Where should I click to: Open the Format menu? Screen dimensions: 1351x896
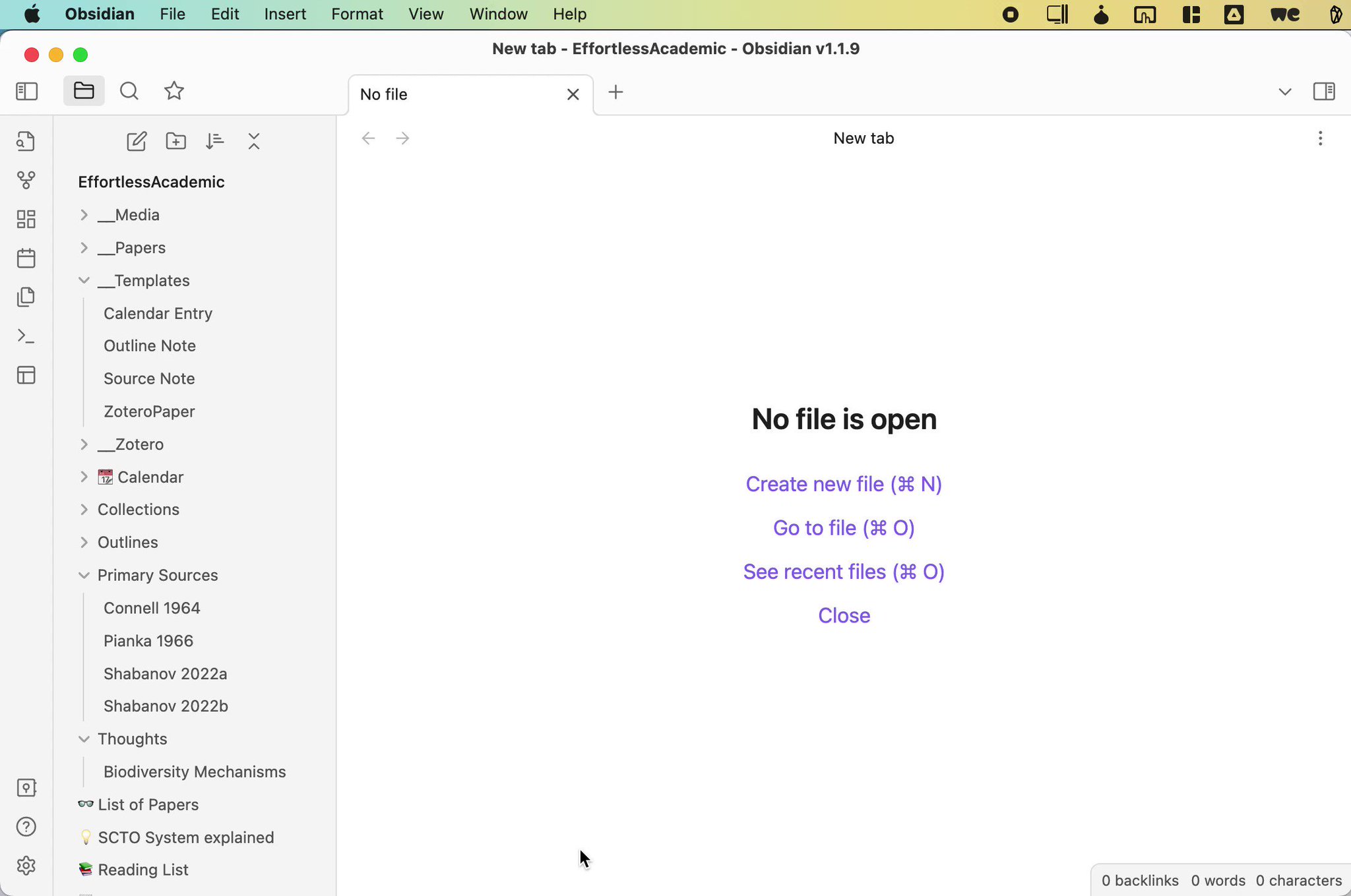357,14
